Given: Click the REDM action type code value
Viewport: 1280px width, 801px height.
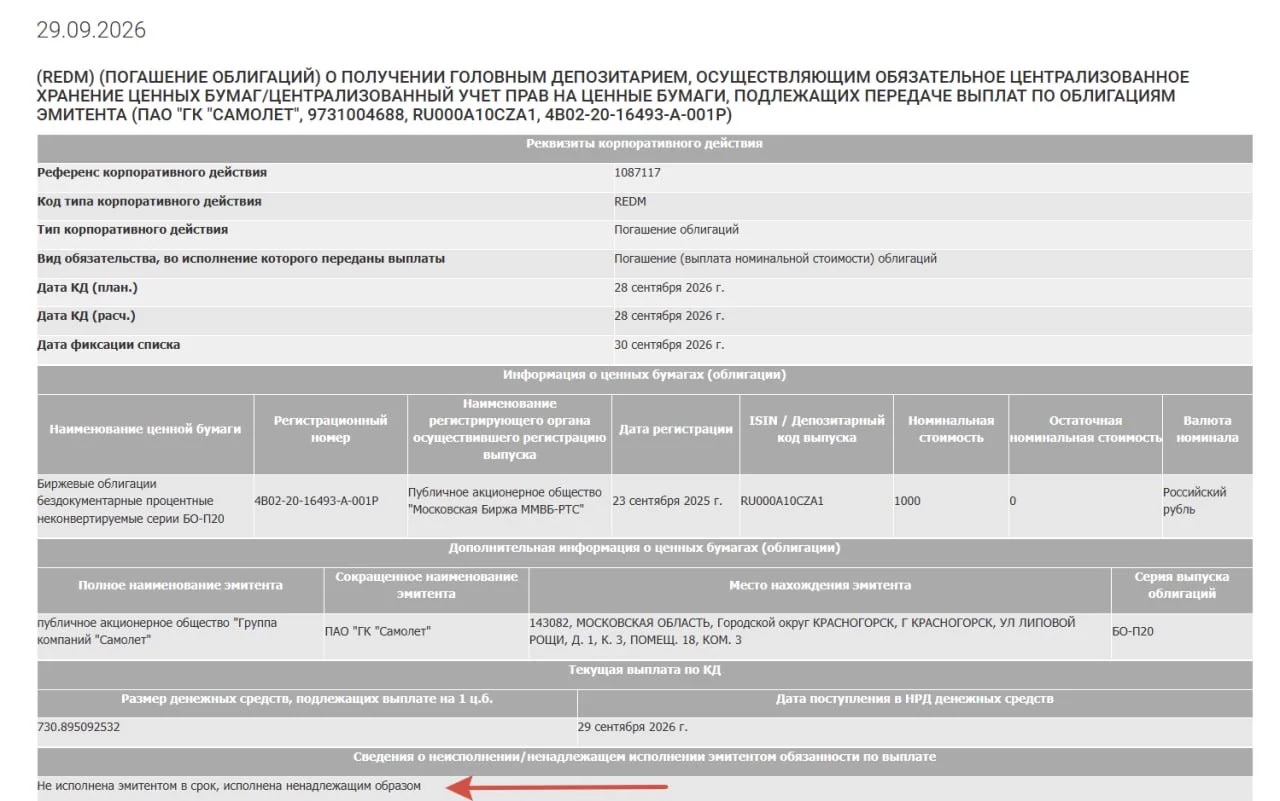Looking at the screenshot, I should (x=631, y=202).
